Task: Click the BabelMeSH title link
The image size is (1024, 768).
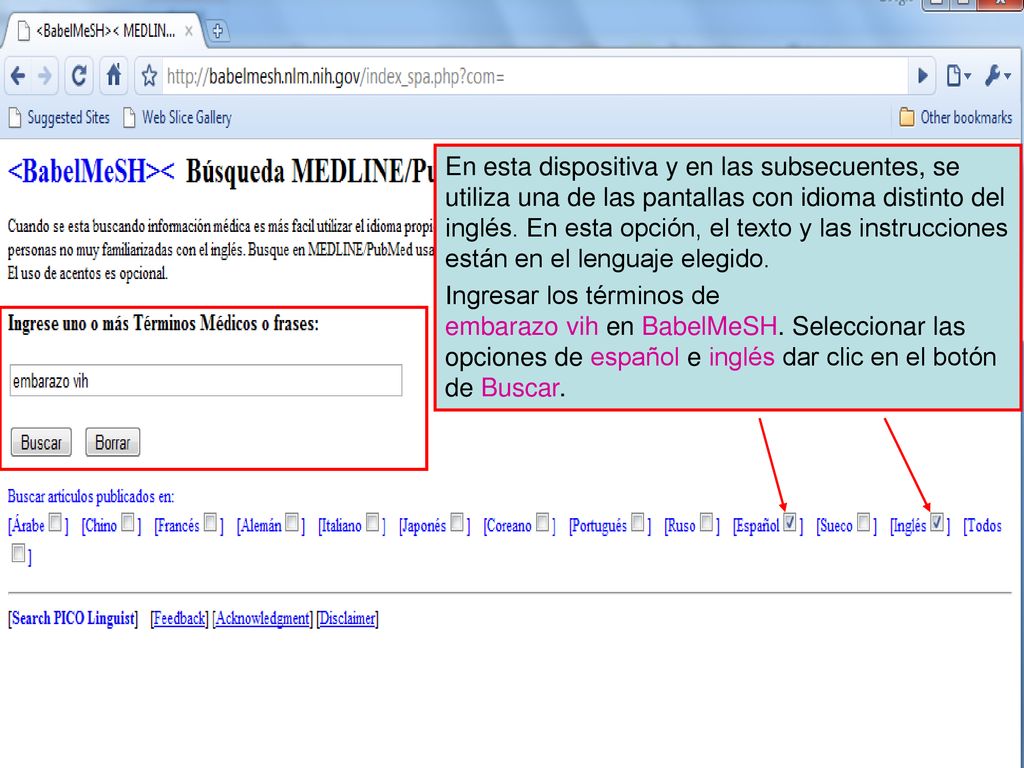Action: point(91,171)
